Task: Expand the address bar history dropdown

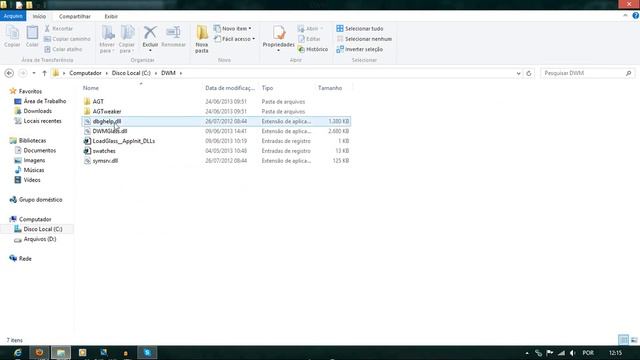Action: click(x=518, y=73)
